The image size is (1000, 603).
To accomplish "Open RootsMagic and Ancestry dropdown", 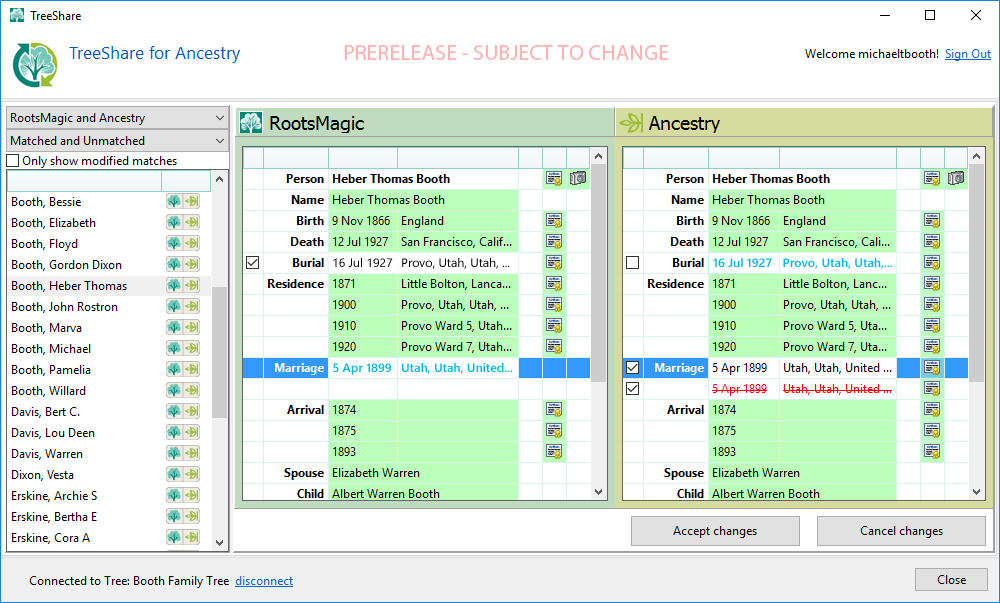I will 117,118.
